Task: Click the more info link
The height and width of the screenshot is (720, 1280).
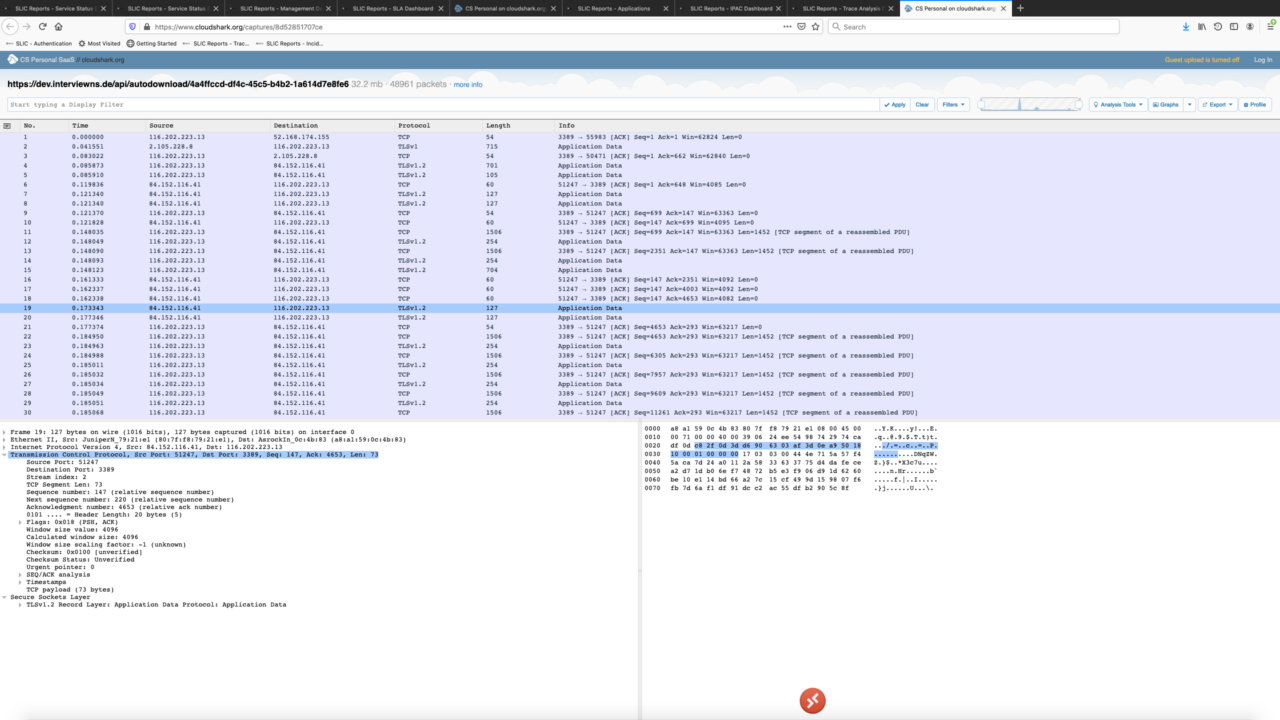Action: tap(468, 85)
